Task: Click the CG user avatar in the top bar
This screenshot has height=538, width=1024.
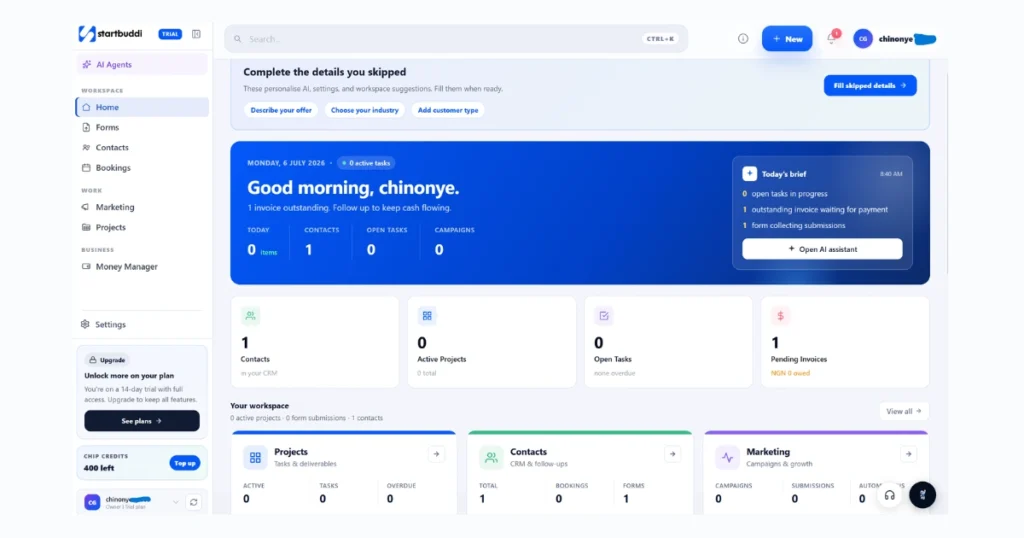Action: pyautogui.click(x=863, y=39)
